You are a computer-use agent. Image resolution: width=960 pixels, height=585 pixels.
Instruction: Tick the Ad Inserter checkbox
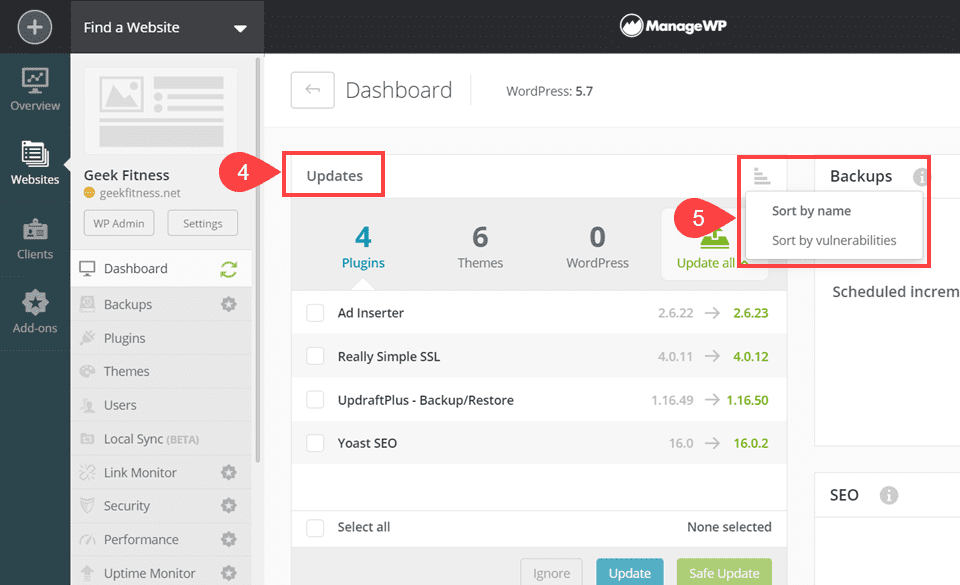coord(315,313)
